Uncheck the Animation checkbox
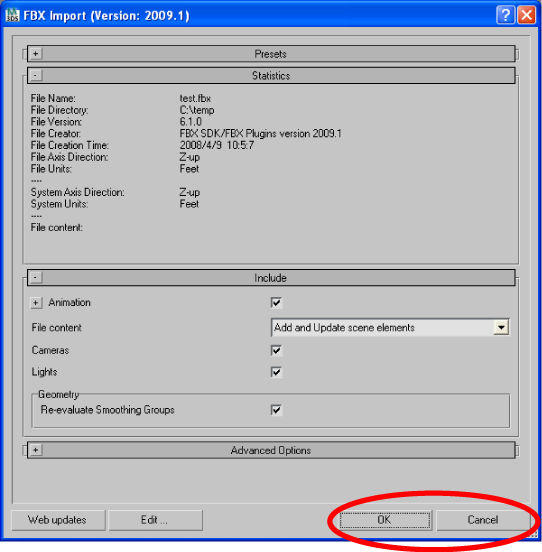 click(x=276, y=302)
